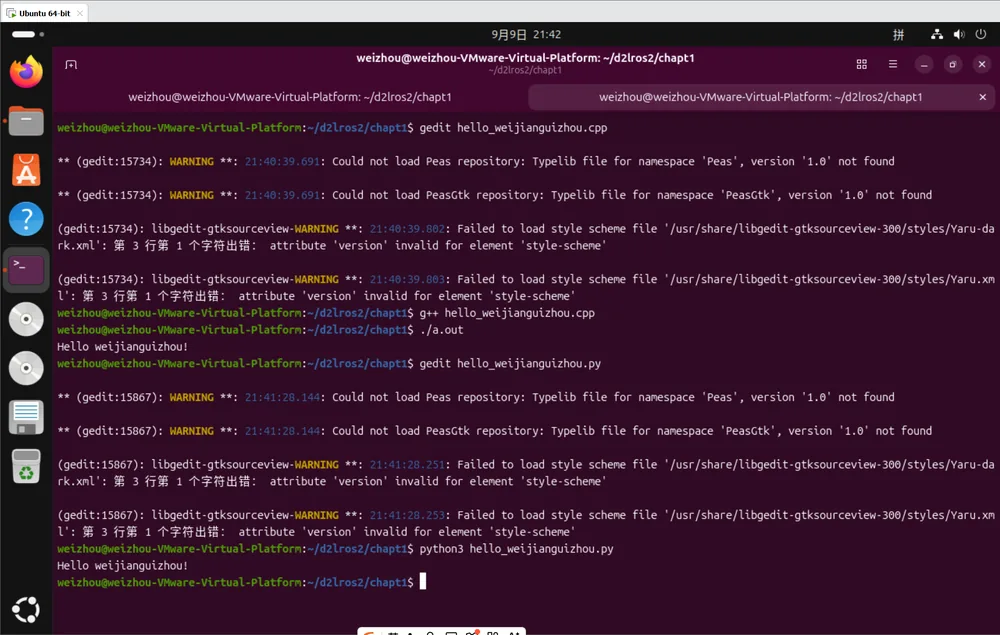Open Firefox from the dock
The image size is (1000, 635).
[x=26, y=71]
